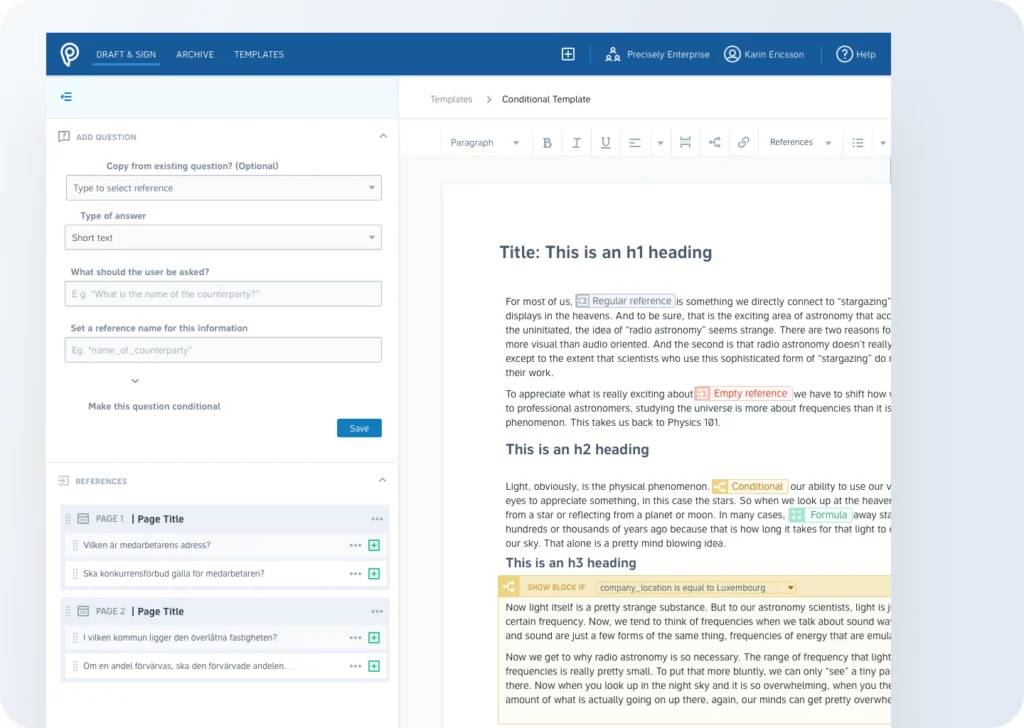Click 'What should the user be asked' field
Screen dimensions: 1024x728
223,294
